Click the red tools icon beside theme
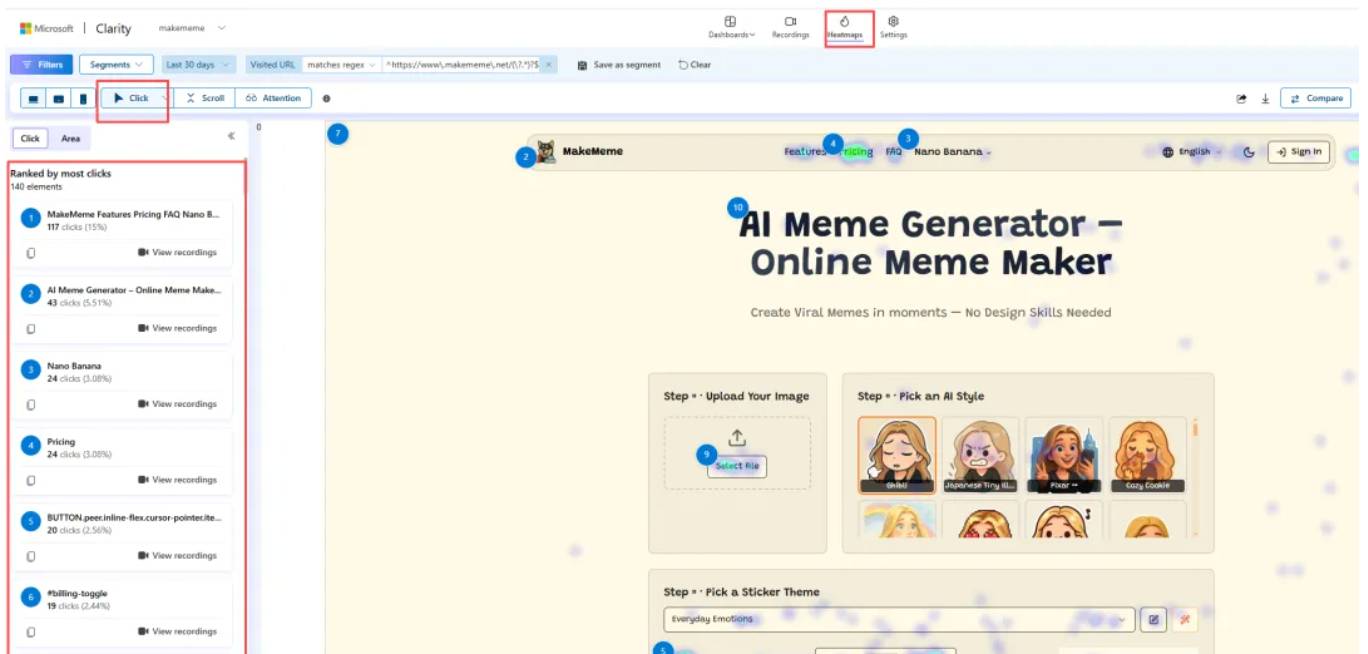 point(1185,620)
